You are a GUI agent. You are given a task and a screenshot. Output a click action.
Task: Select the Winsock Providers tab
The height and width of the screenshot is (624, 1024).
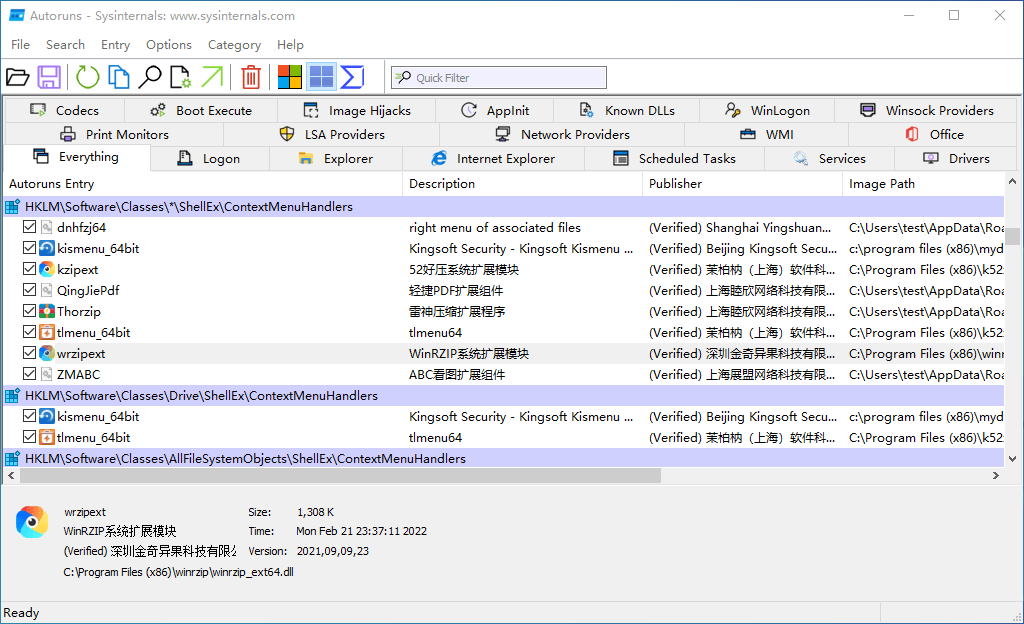(x=926, y=110)
